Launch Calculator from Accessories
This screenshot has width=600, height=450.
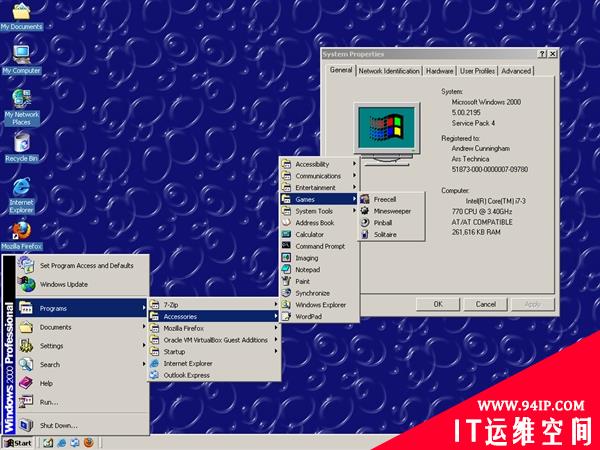(319, 235)
